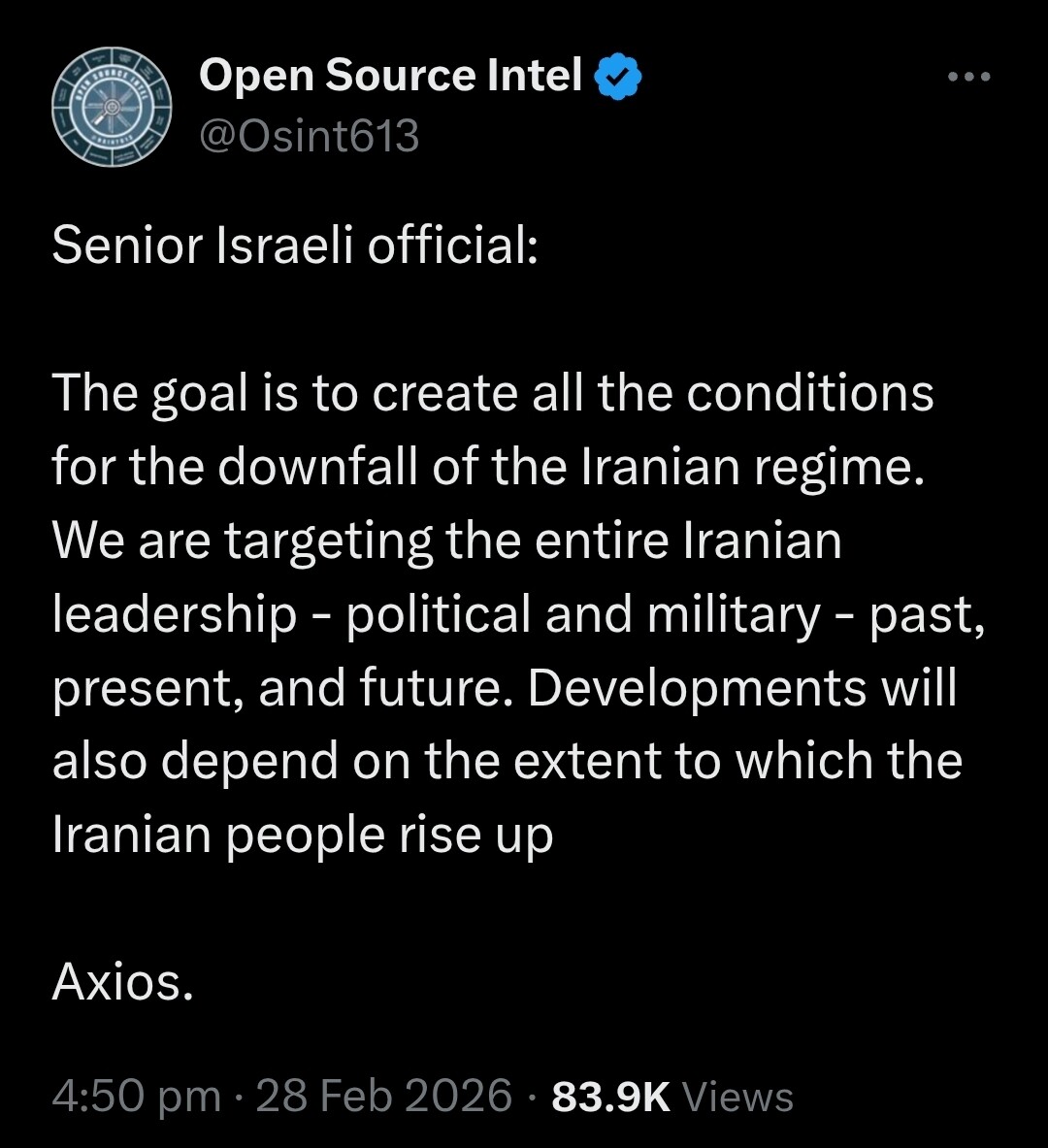Open the @Osint613 handle link
Viewport: 1048px width, 1148px height.
click(309, 136)
